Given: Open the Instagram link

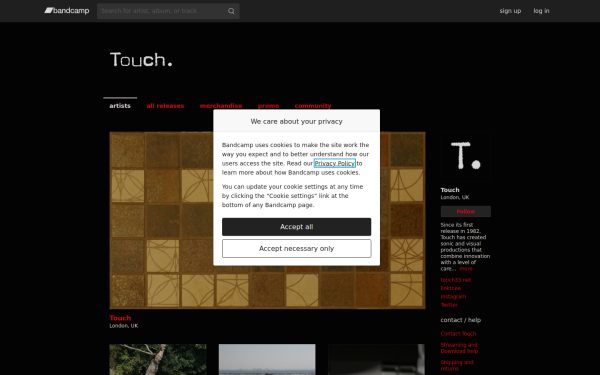Looking at the screenshot, I should point(453,297).
